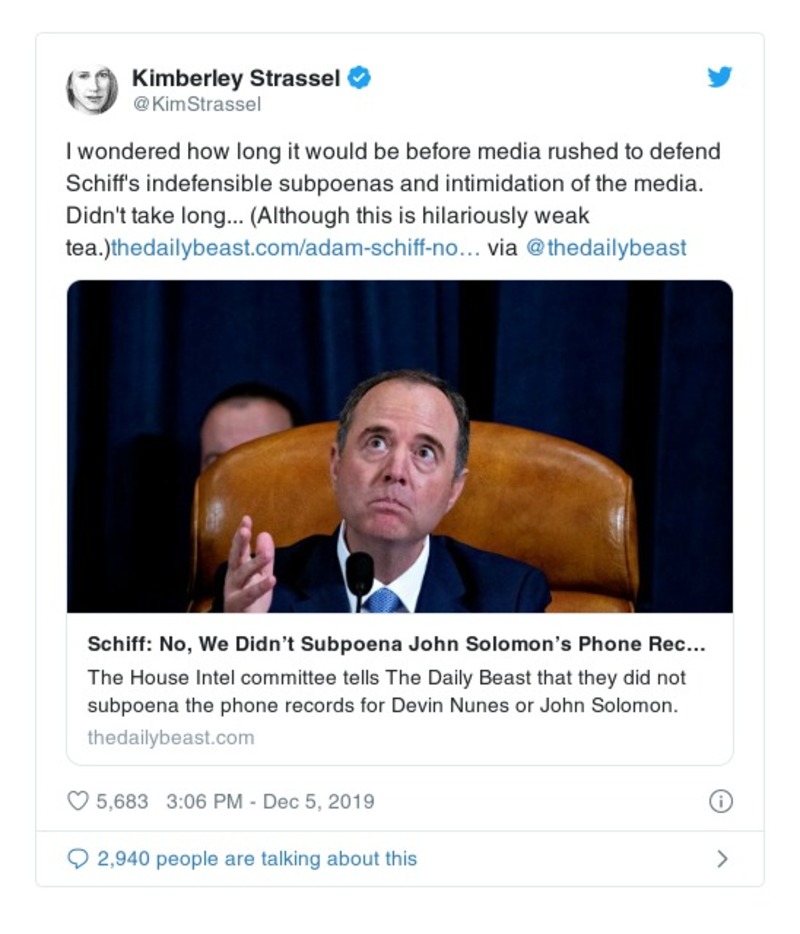Click the @thedailybeast mention
Viewport: 800px width, 934px height.
606,247
